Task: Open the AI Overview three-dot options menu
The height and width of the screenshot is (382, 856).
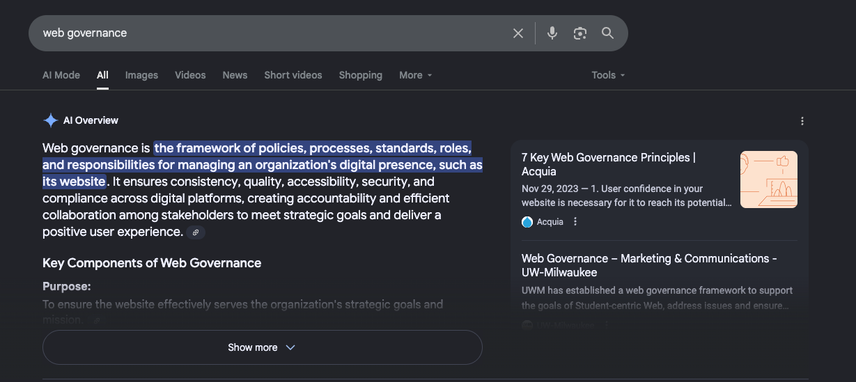Action: pos(802,121)
